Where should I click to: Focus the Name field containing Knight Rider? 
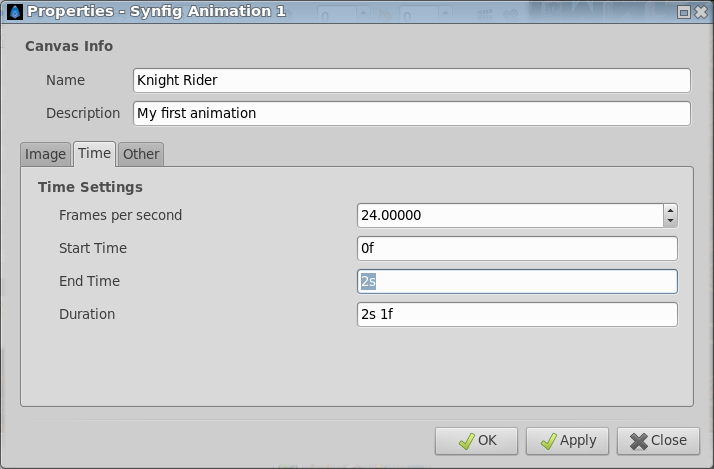(x=412, y=80)
